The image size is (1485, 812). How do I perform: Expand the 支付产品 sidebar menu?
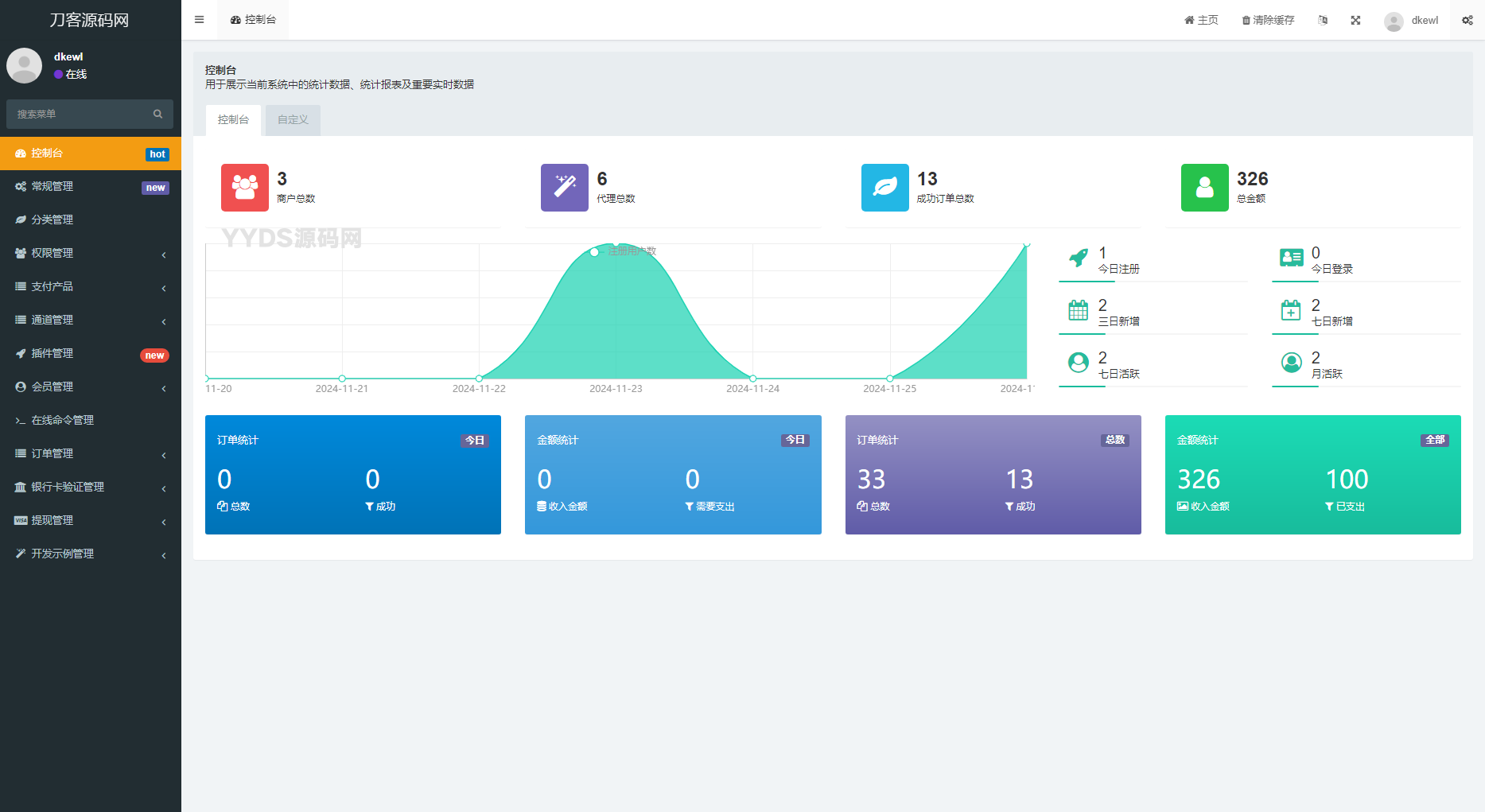point(90,286)
